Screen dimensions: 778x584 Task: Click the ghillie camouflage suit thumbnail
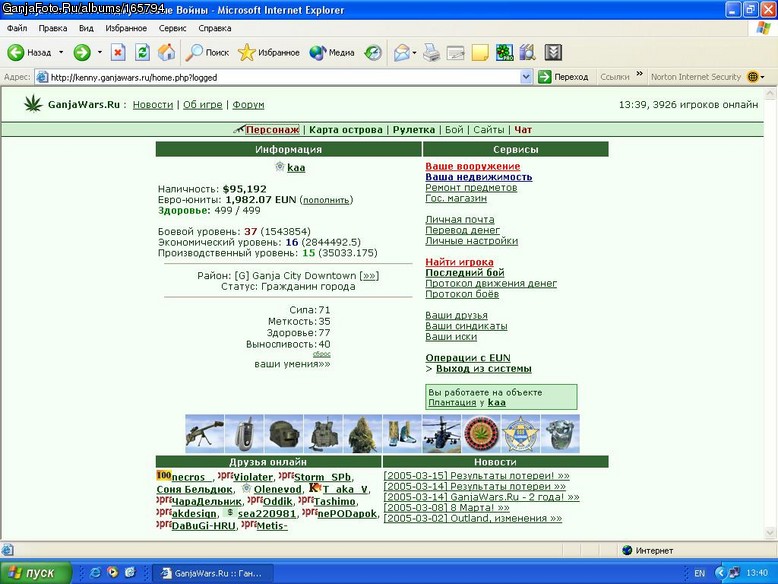pyautogui.click(x=363, y=434)
